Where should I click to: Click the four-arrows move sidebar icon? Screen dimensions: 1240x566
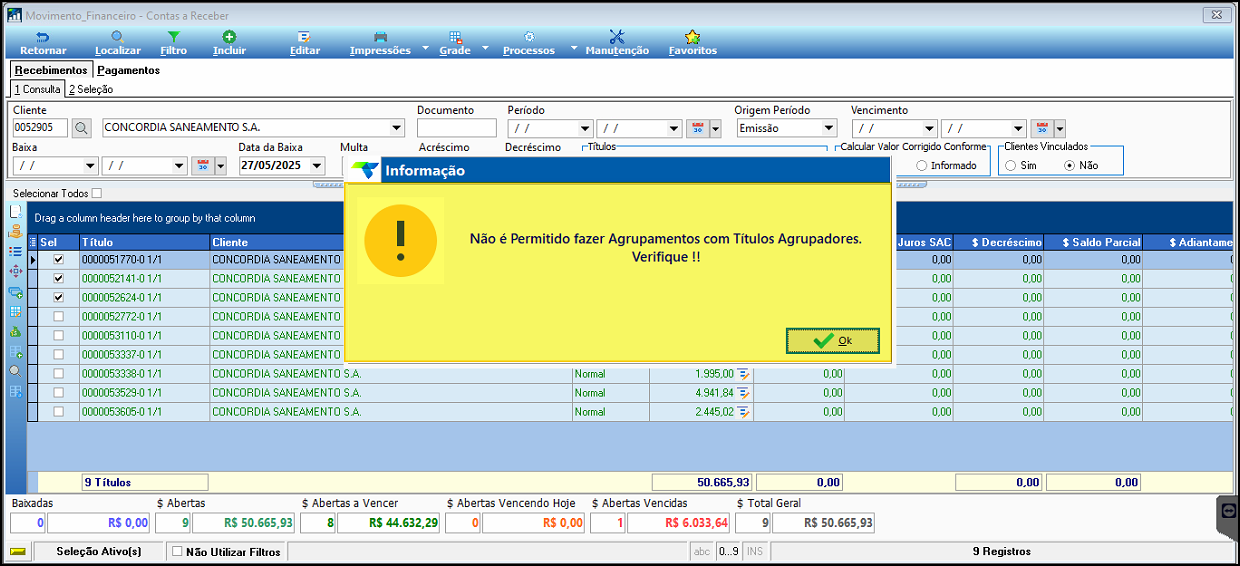point(15,271)
